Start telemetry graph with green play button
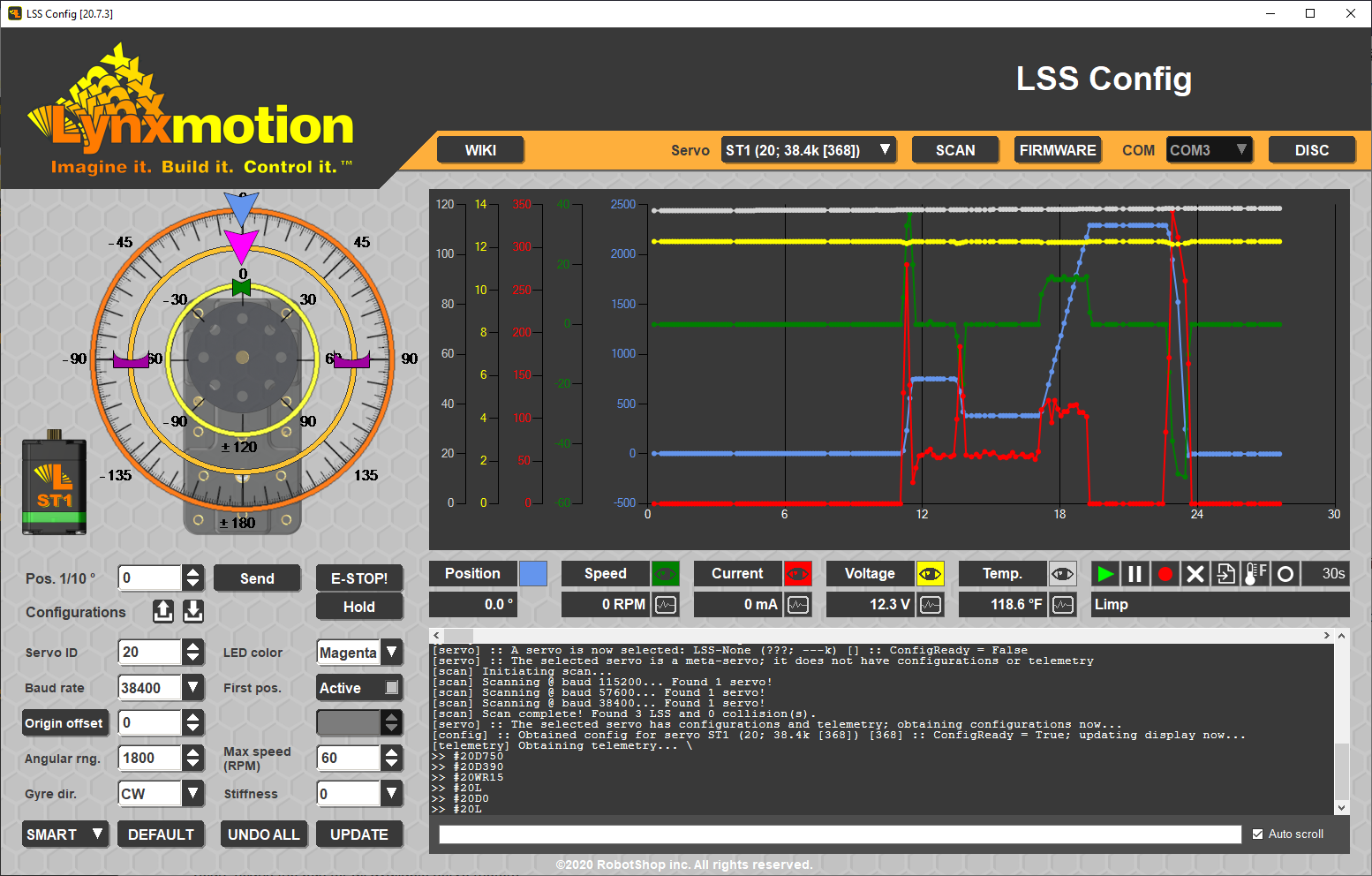 click(x=1105, y=574)
